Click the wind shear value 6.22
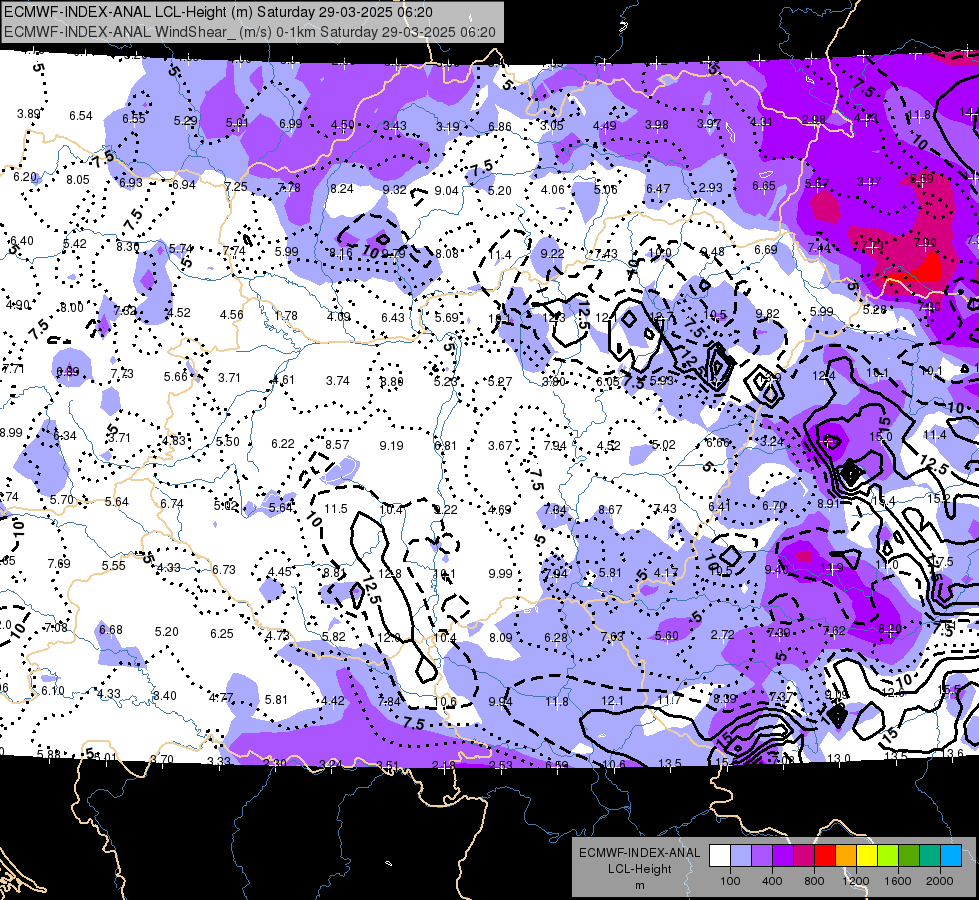 282,443
